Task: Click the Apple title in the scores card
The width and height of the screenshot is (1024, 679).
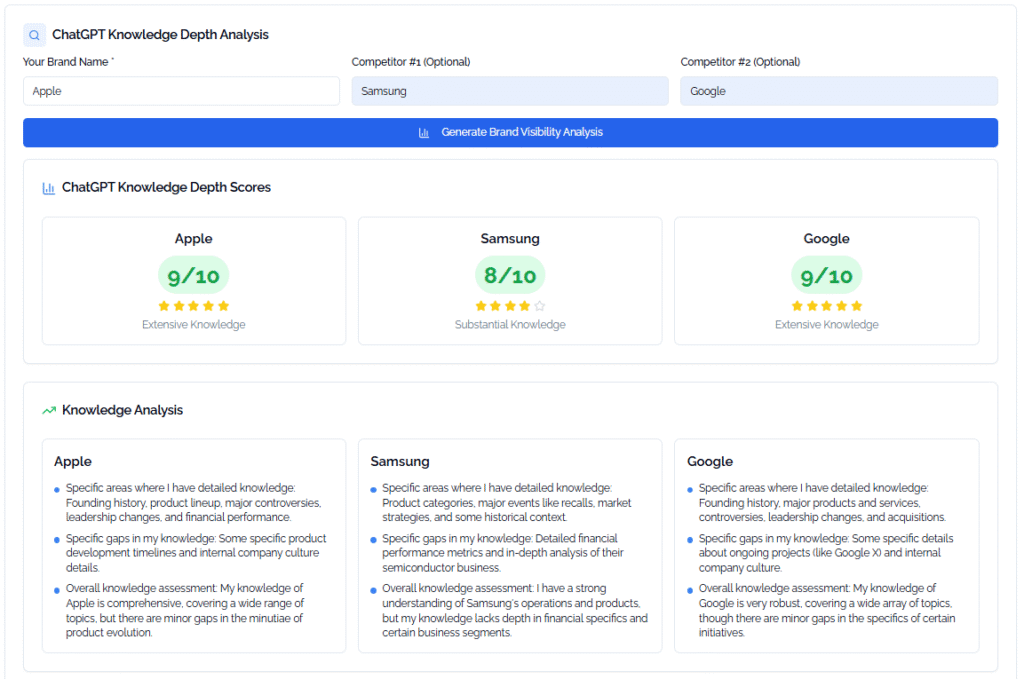Action: click(194, 239)
